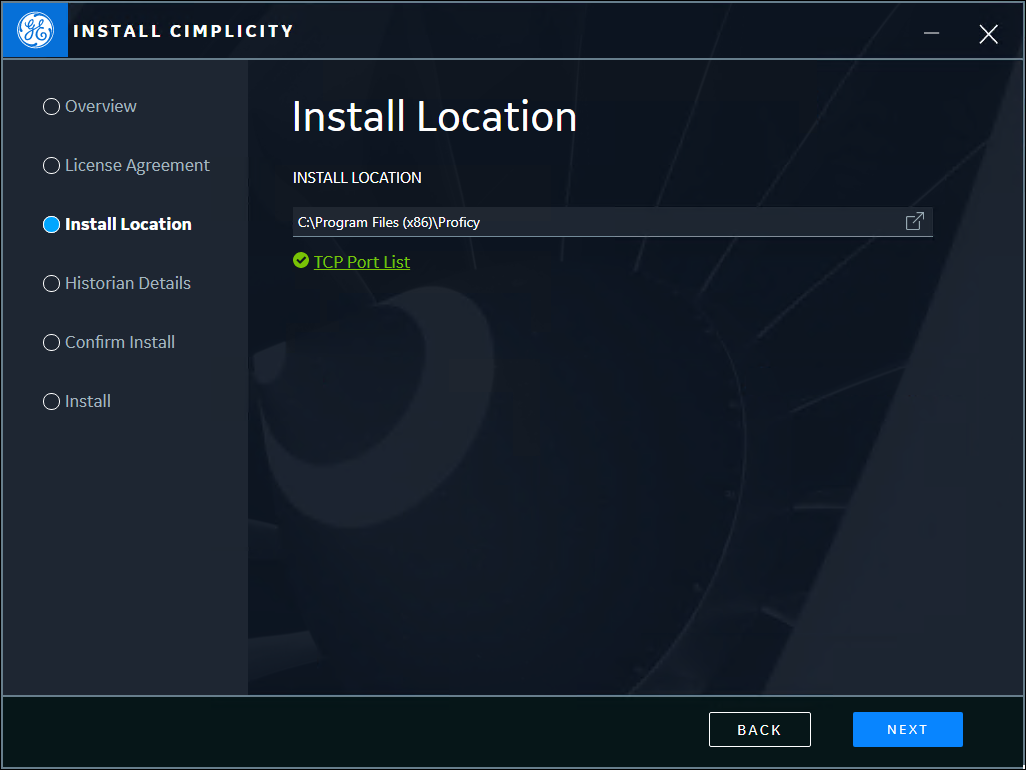Go to the Historian Details step label
This screenshot has height=770, width=1026.
pos(128,283)
